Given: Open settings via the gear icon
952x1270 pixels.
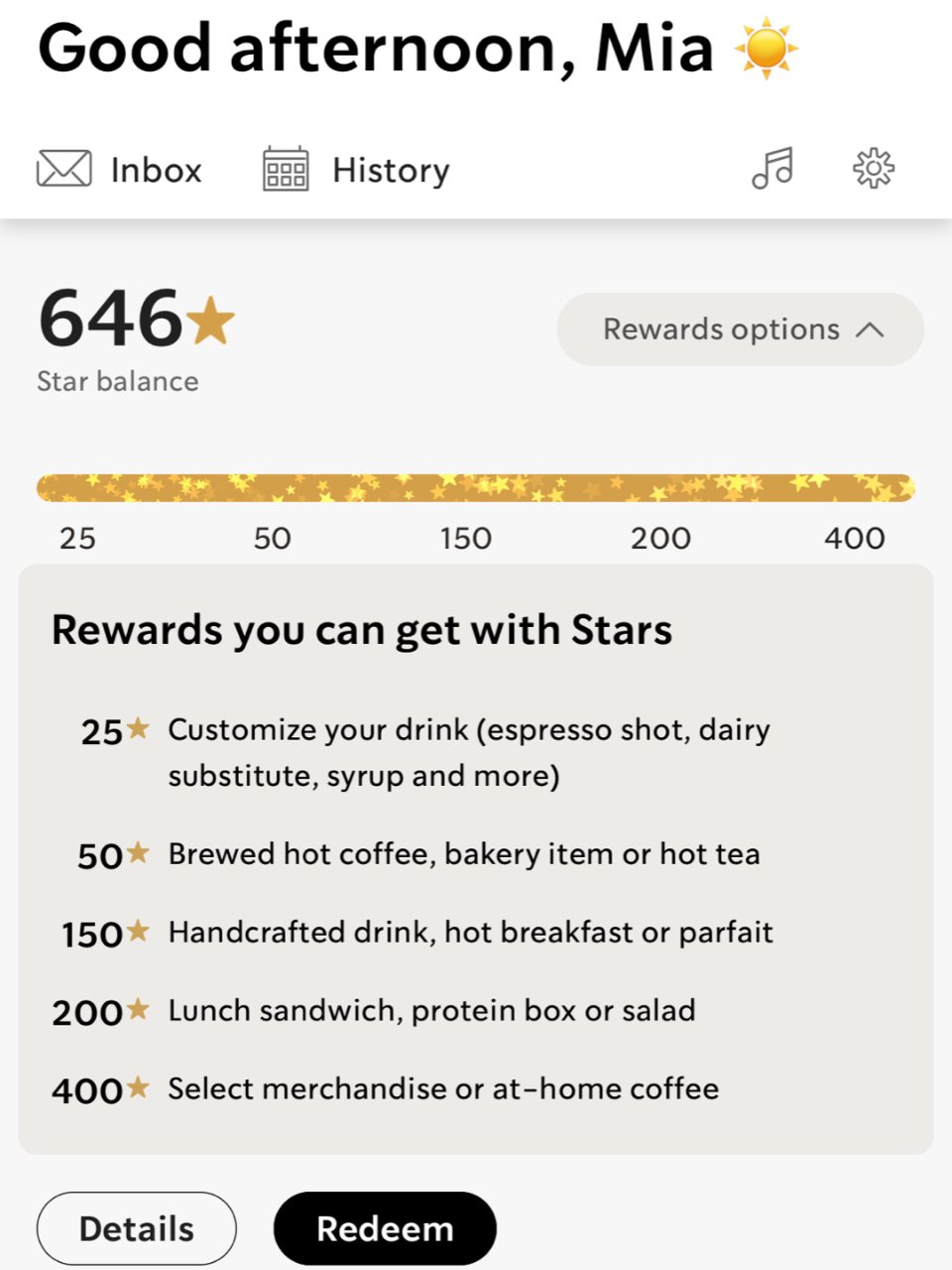Looking at the screenshot, I should (874, 168).
